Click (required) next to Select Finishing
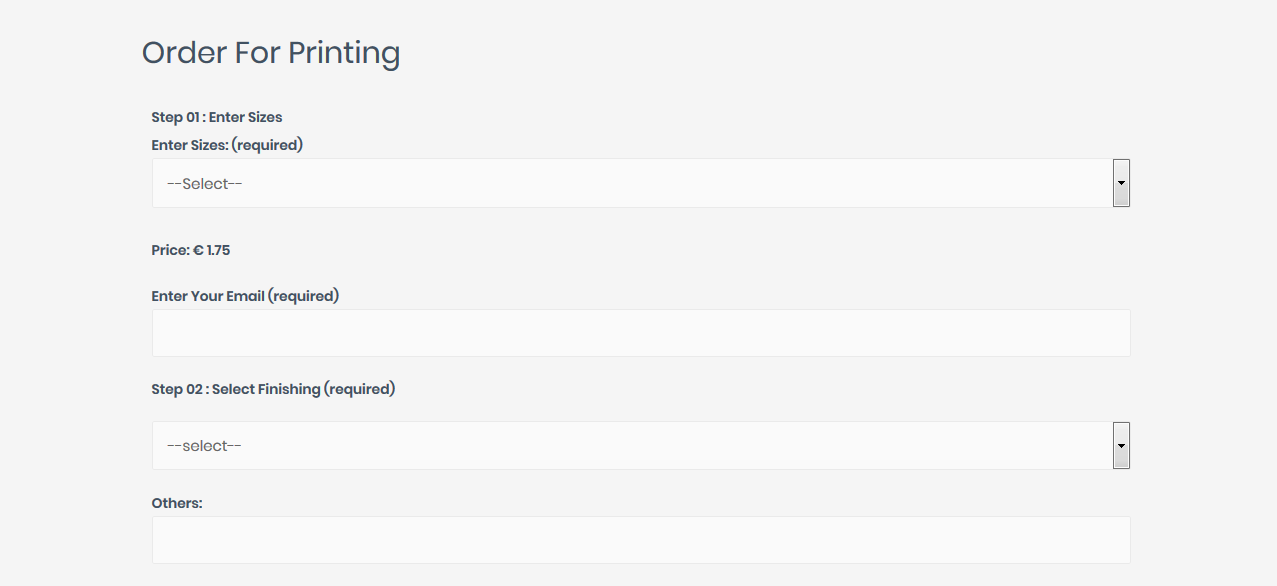Viewport: 1277px width, 586px height. click(360, 389)
